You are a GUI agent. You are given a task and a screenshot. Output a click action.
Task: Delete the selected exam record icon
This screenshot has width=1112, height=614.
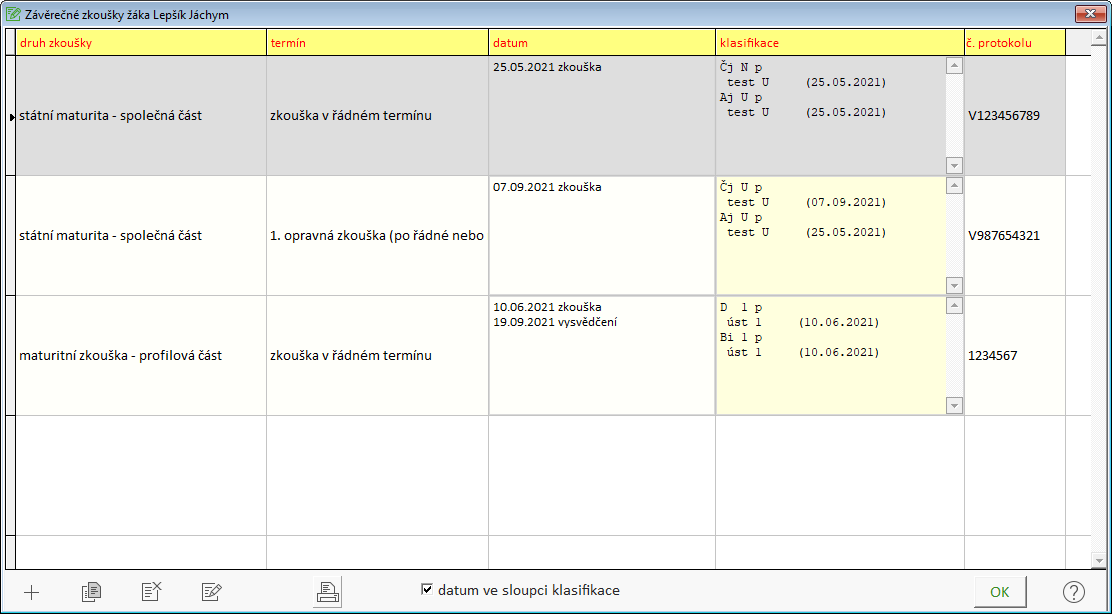[x=152, y=591]
